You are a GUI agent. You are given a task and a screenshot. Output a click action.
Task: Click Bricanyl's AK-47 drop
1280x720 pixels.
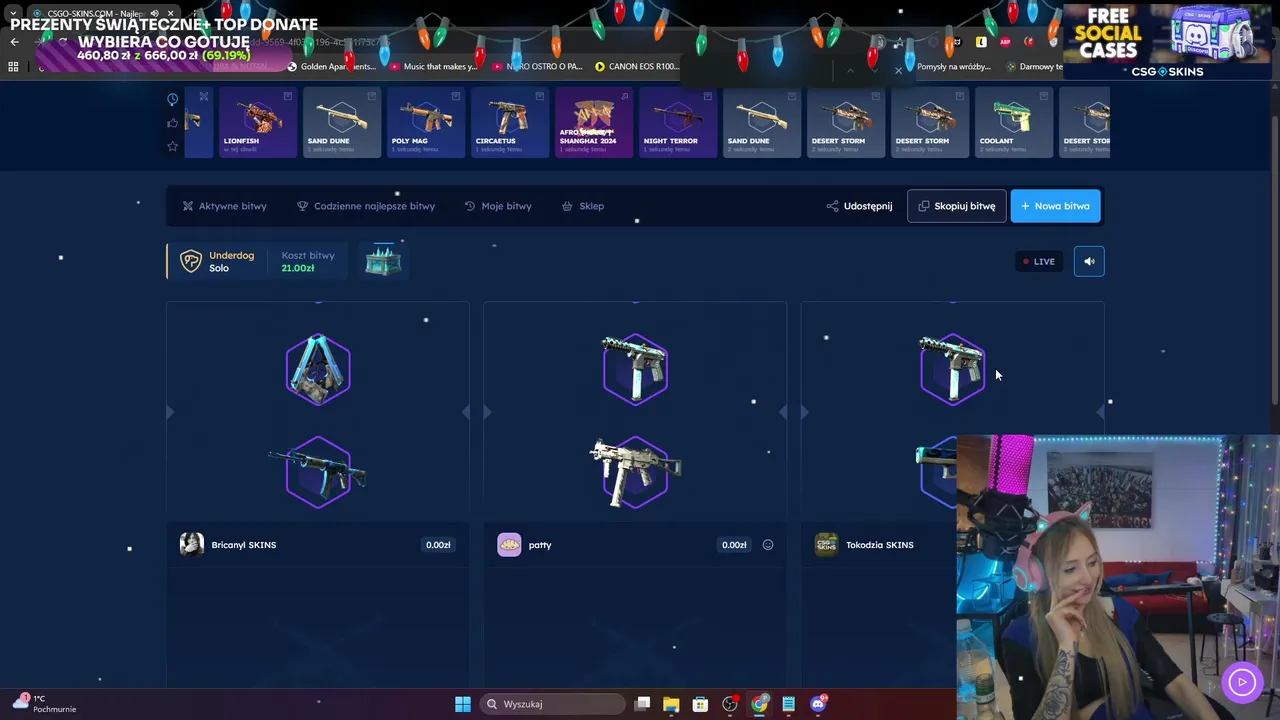coord(318,472)
